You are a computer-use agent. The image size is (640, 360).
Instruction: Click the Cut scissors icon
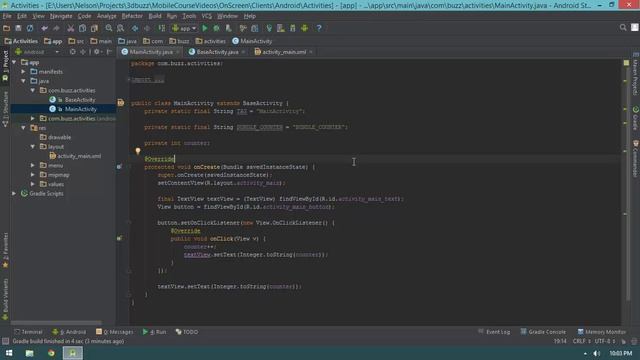71,28
